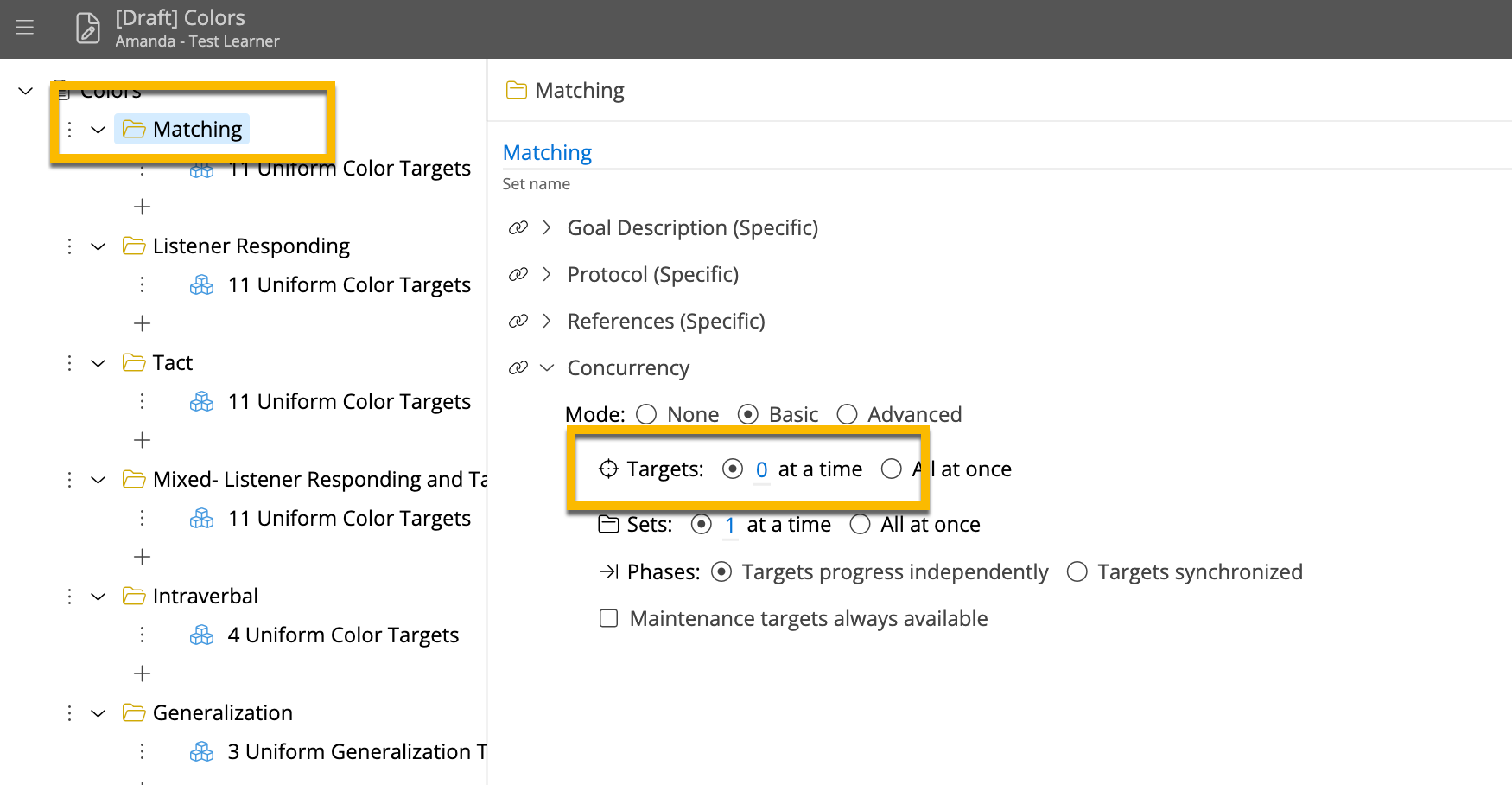Select All at once for Sets
The height and width of the screenshot is (785, 1512).
860,524
